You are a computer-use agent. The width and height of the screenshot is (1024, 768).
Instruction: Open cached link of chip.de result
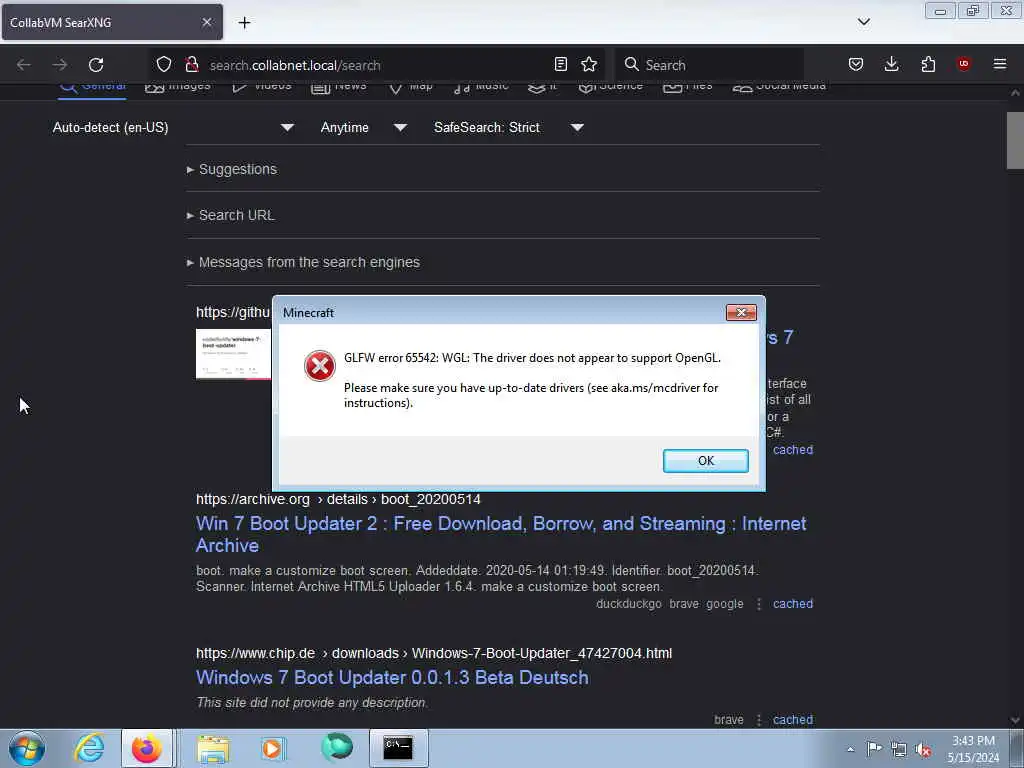coord(793,720)
